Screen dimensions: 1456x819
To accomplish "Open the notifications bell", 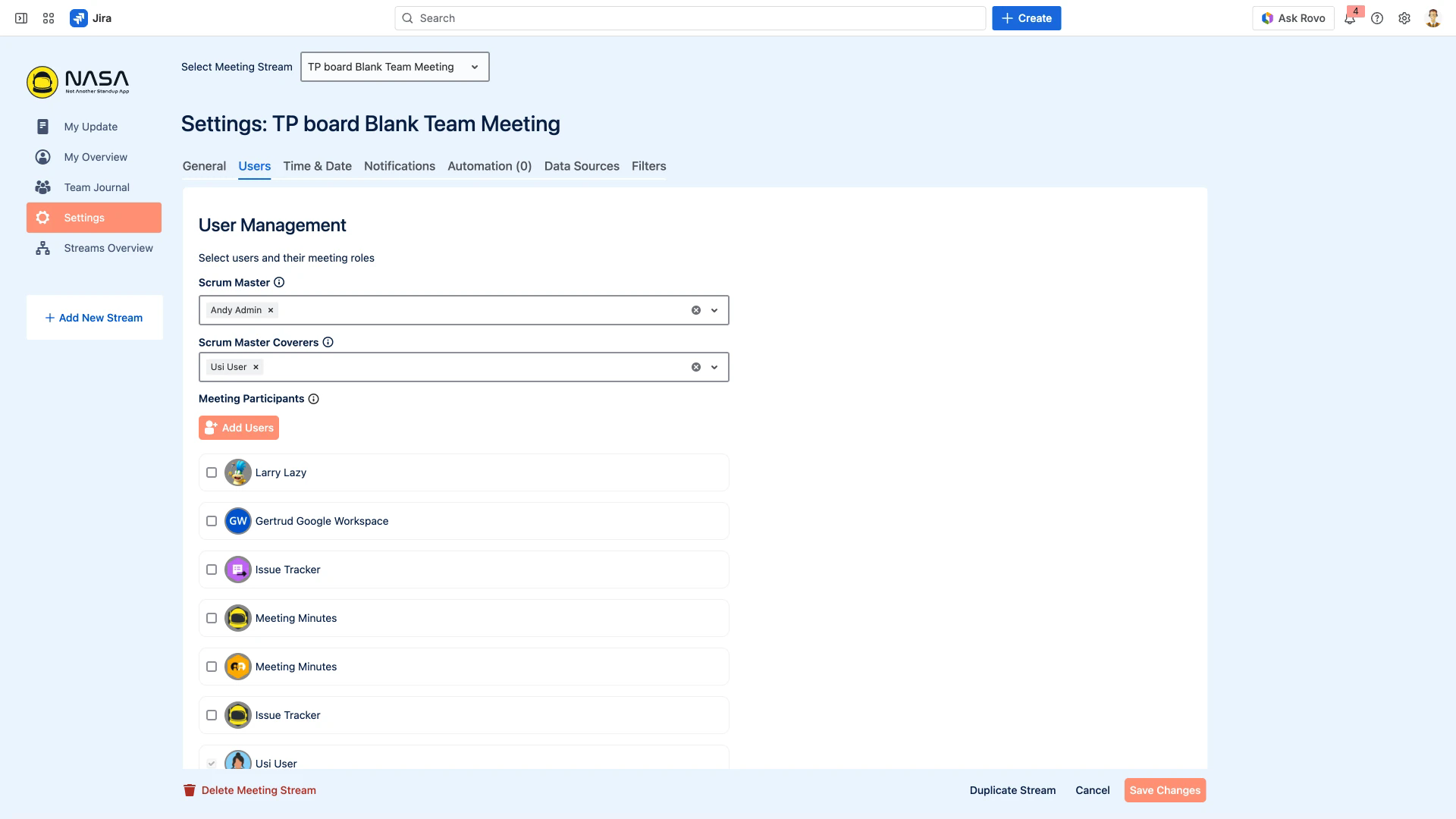I will coord(1350,18).
